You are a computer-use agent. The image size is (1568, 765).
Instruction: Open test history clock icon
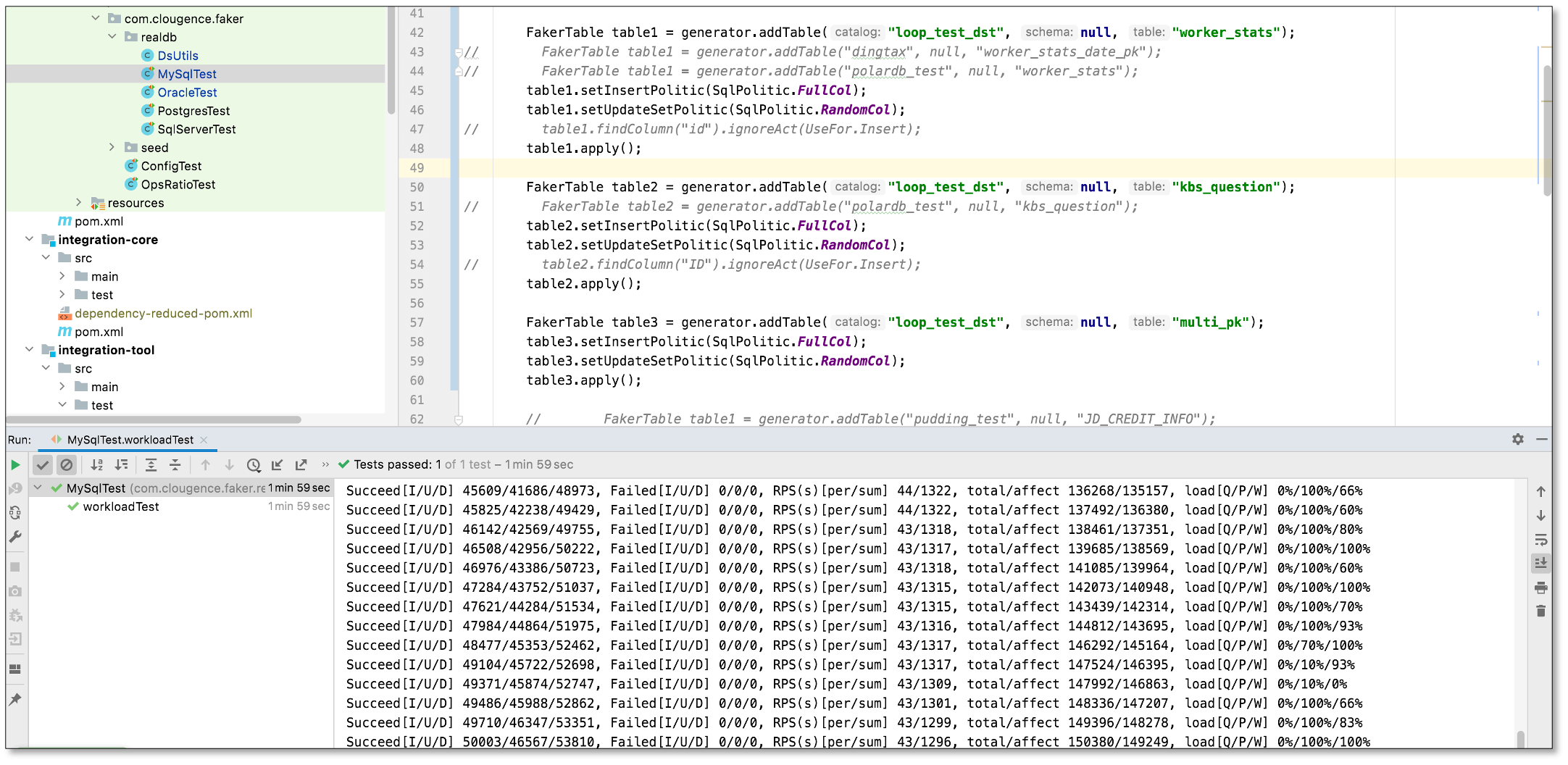(x=254, y=465)
